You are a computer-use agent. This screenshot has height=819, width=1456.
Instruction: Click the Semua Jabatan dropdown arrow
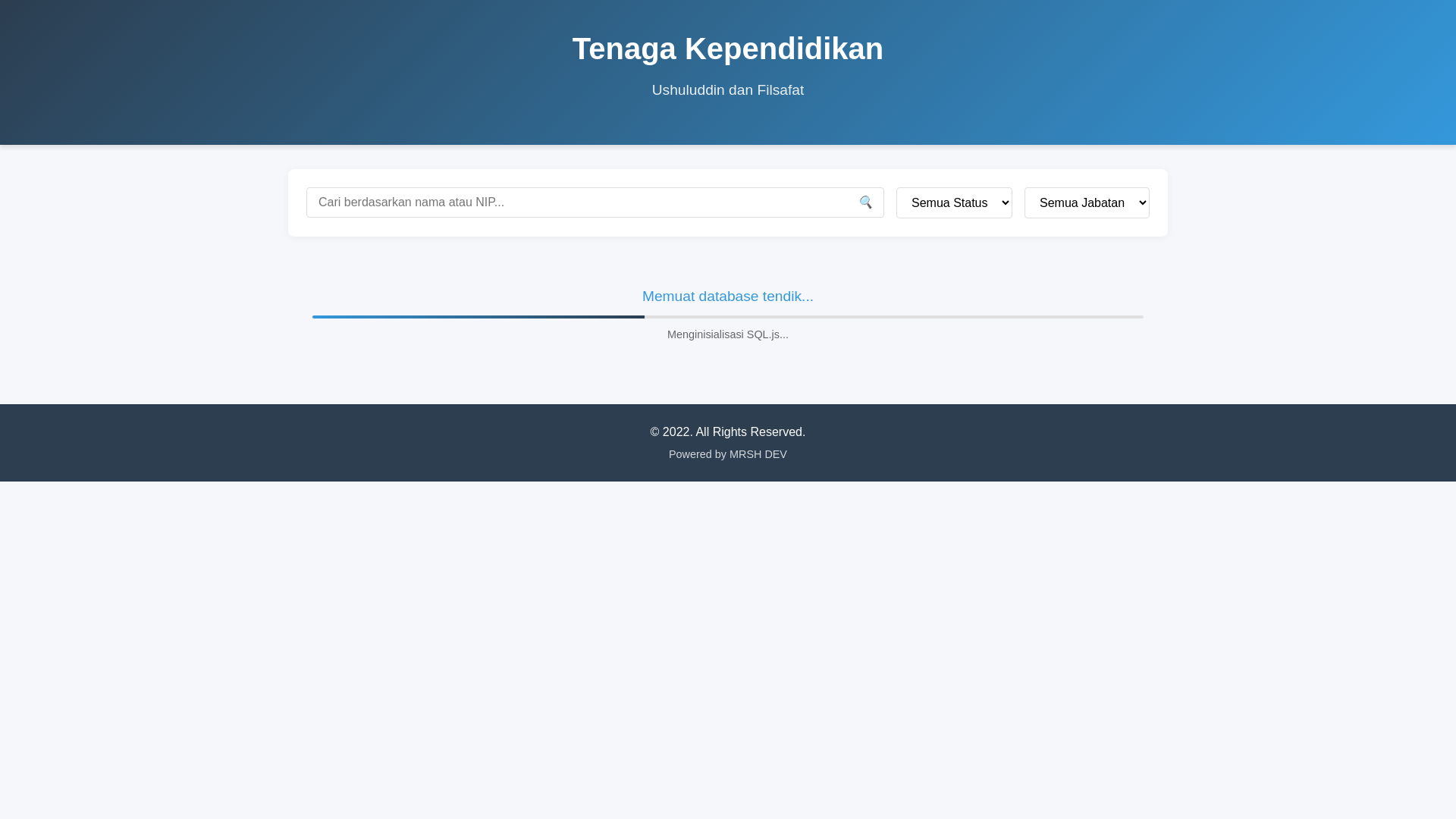point(1143,202)
